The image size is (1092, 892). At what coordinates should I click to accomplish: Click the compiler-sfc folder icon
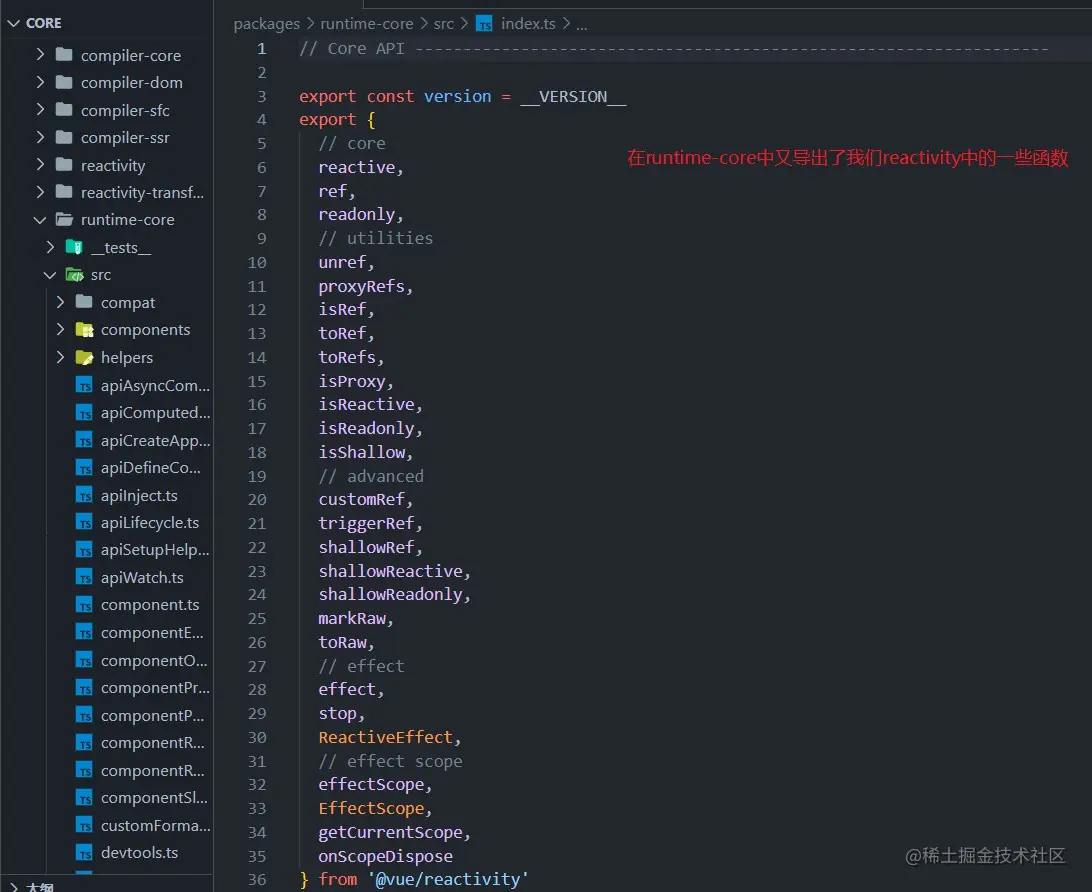pos(64,109)
